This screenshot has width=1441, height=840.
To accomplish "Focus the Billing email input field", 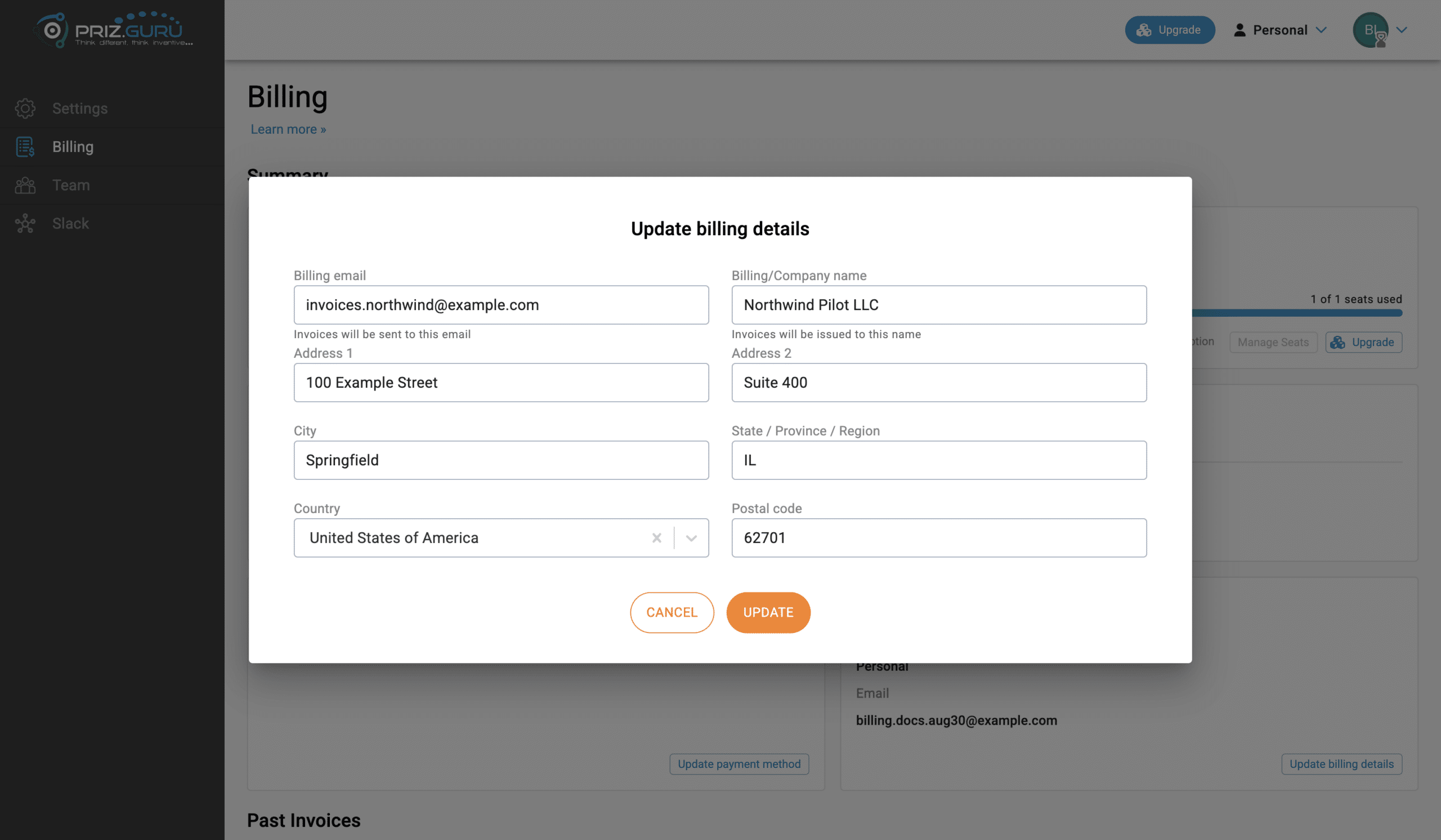I will tap(501, 304).
